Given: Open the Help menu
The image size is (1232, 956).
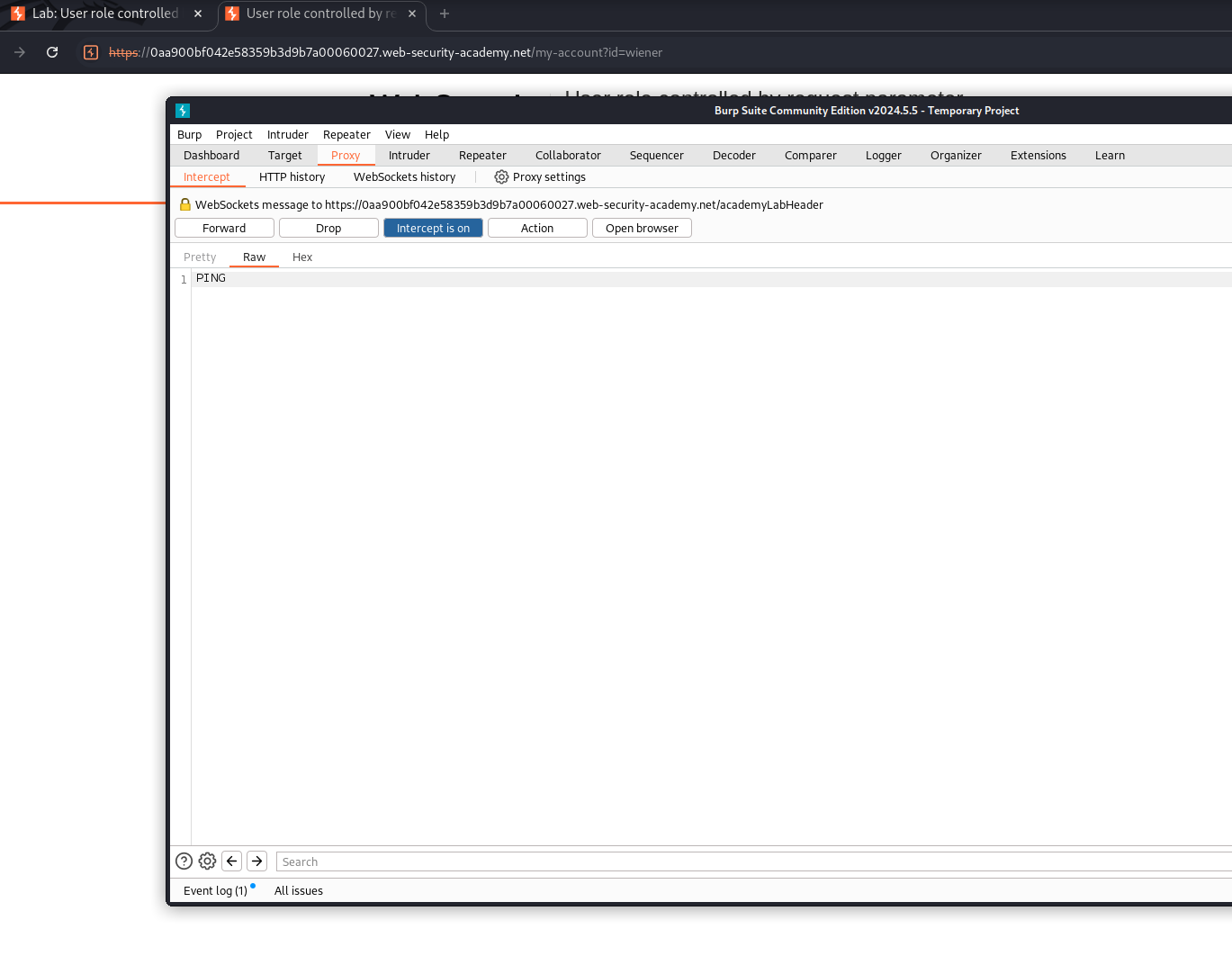Looking at the screenshot, I should pos(436,135).
